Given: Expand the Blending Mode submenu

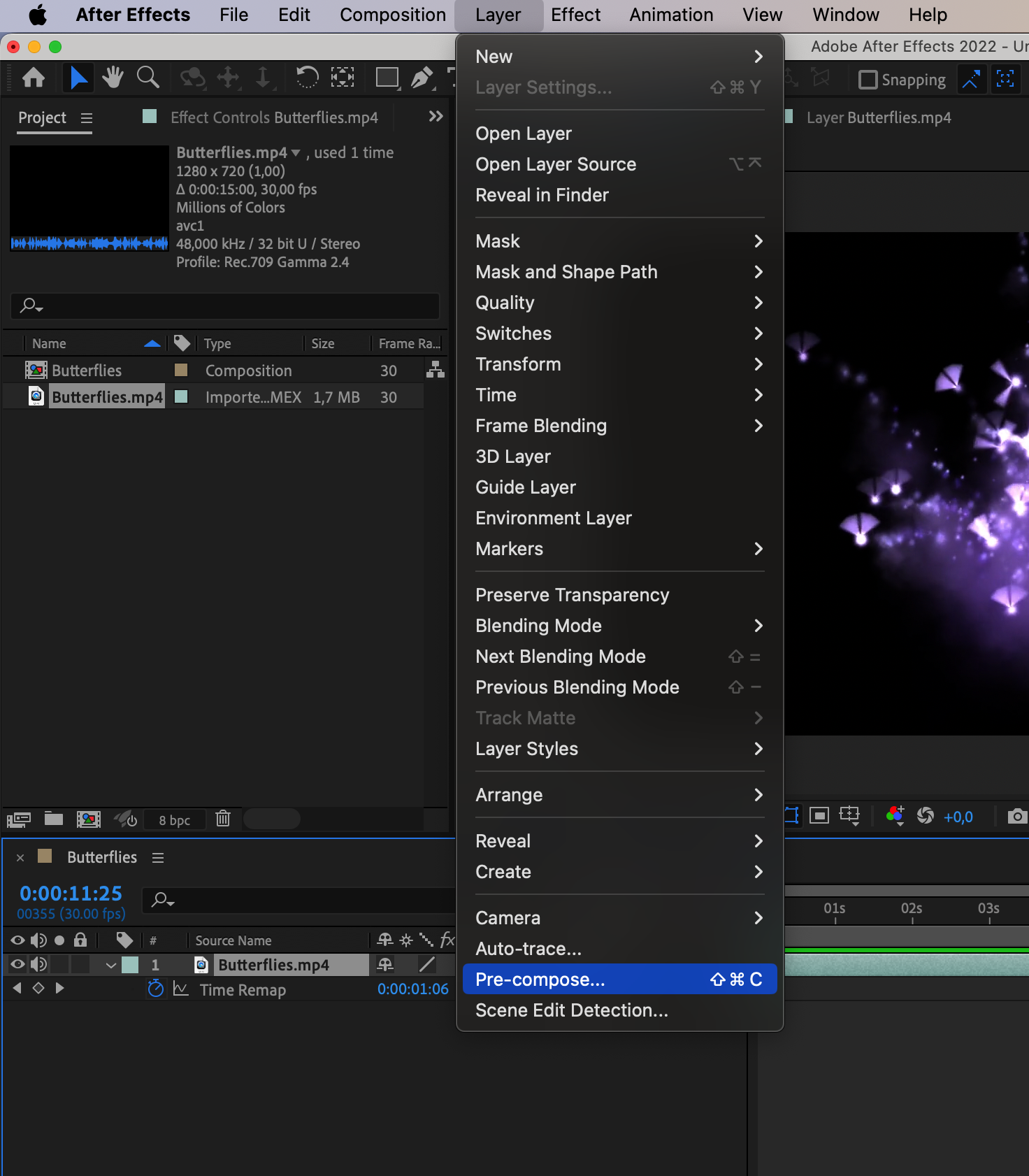Looking at the screenshot, I should pos(619,626).
